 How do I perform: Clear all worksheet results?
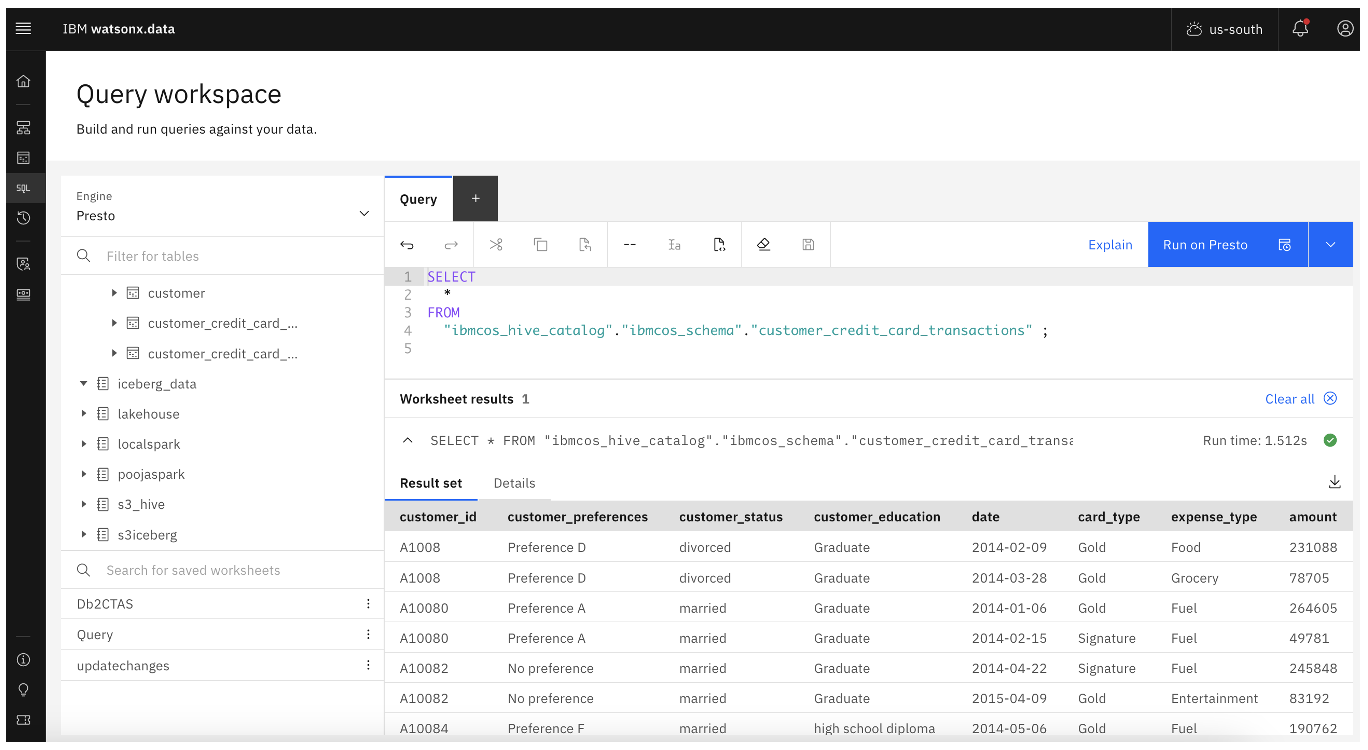coord(1291,398)
